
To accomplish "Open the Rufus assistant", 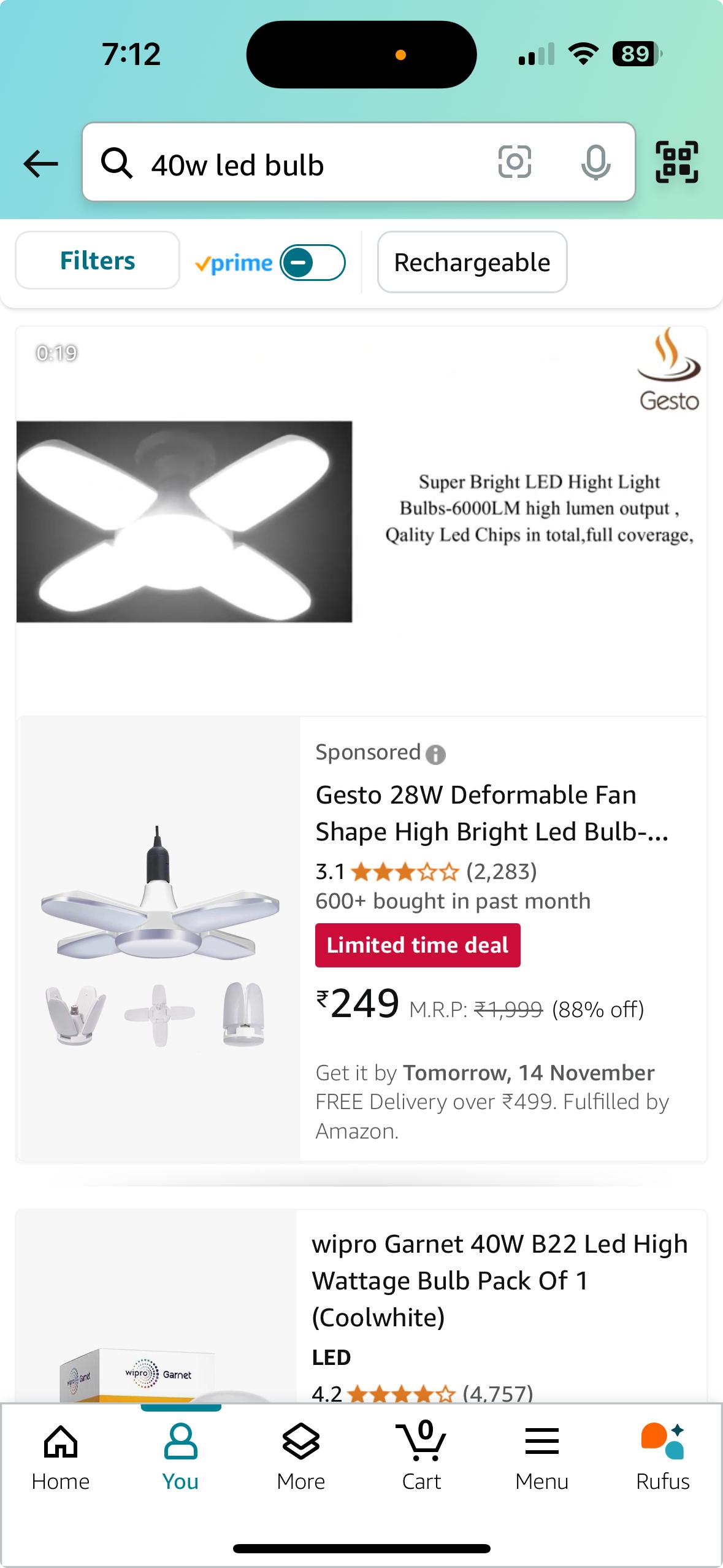I will (662, 1455).
